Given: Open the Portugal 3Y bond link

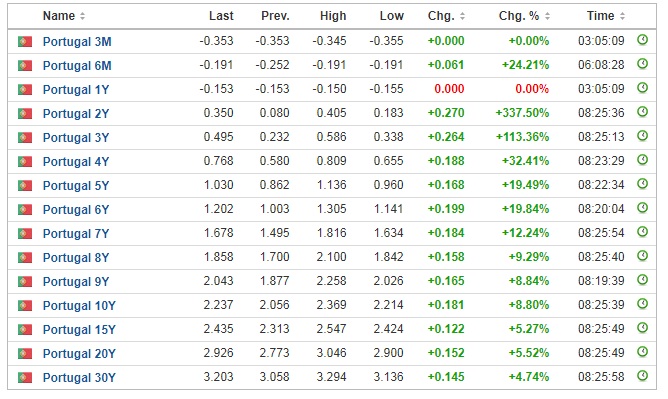Looking at the screenshot, I should (76, 138).
